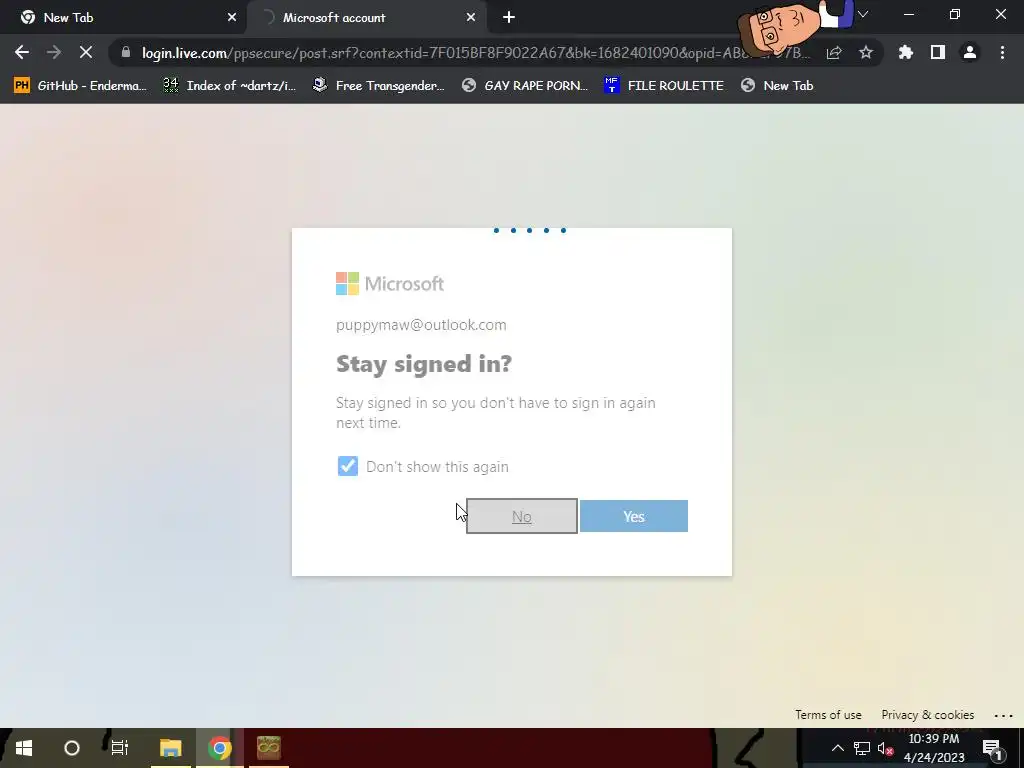1024x768 pixels.
Task: Open the notification center icon
Action: [992, 748]
